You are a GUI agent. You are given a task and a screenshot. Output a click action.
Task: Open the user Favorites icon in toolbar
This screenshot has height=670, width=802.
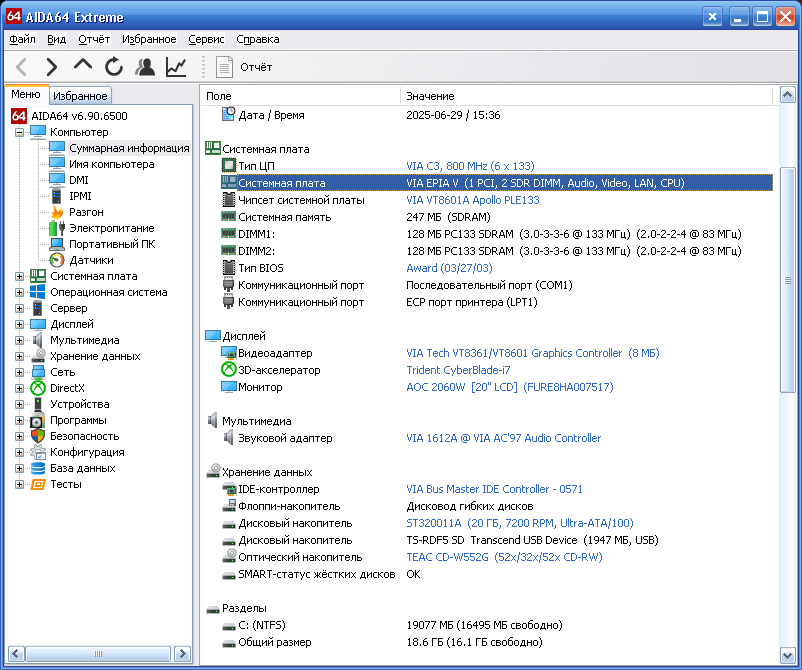(x=145, y=67)
